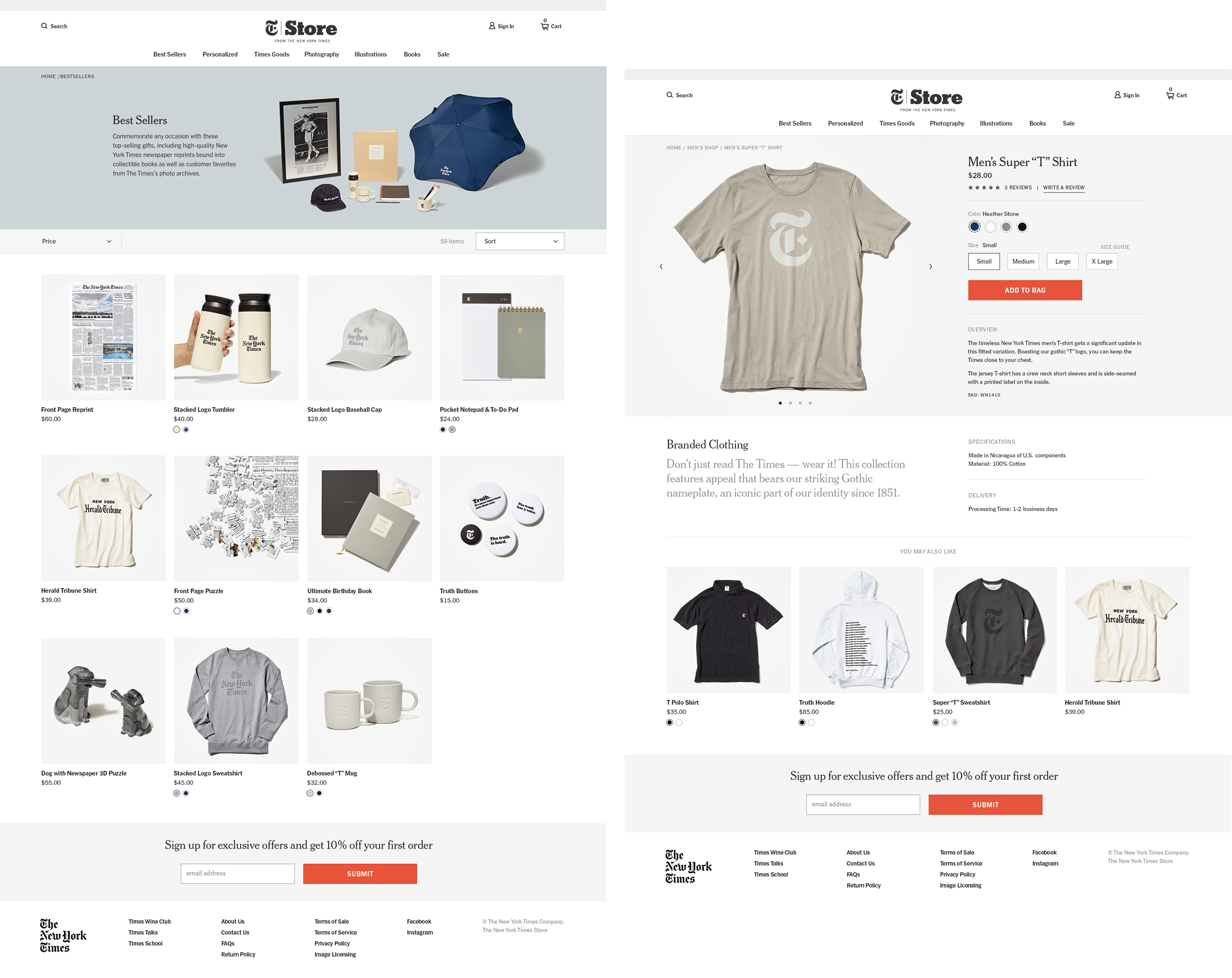Open the Photography menu on the Best Sellers page
Viewport: 1232px width, 978px height.
click(321, 54)
